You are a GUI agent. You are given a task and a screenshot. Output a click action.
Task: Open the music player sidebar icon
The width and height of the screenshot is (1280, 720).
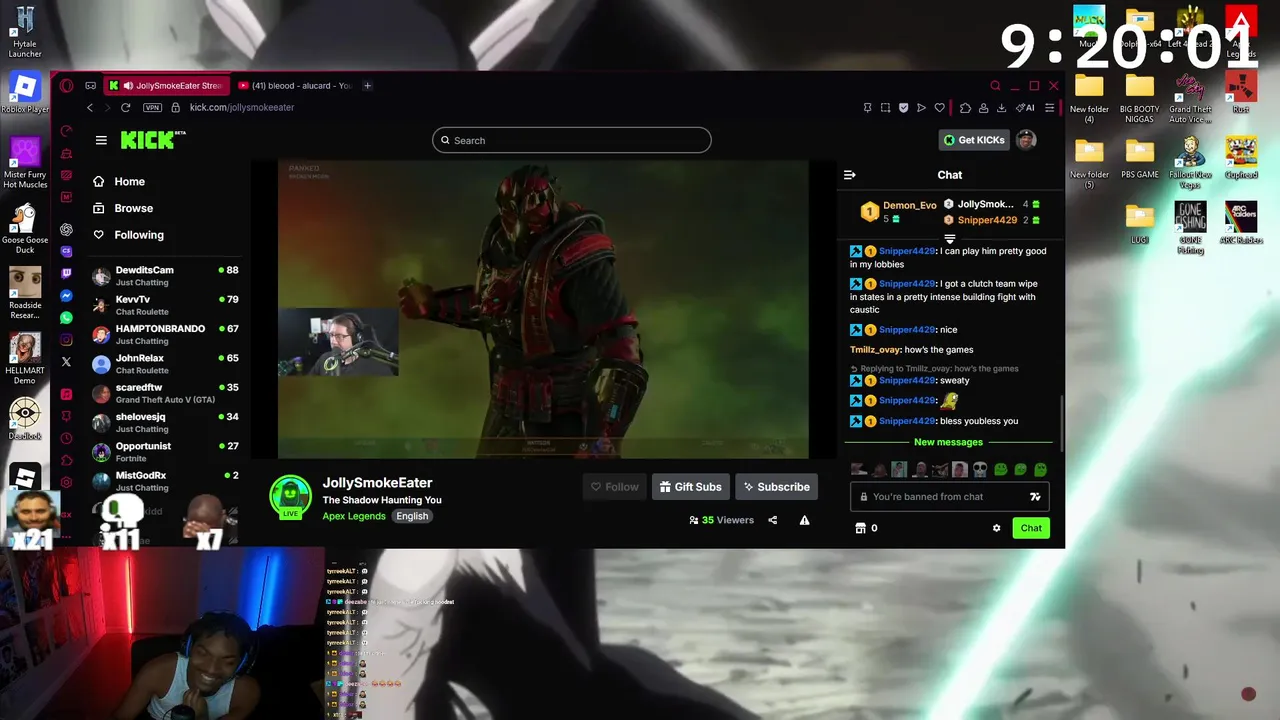(66, 394)
